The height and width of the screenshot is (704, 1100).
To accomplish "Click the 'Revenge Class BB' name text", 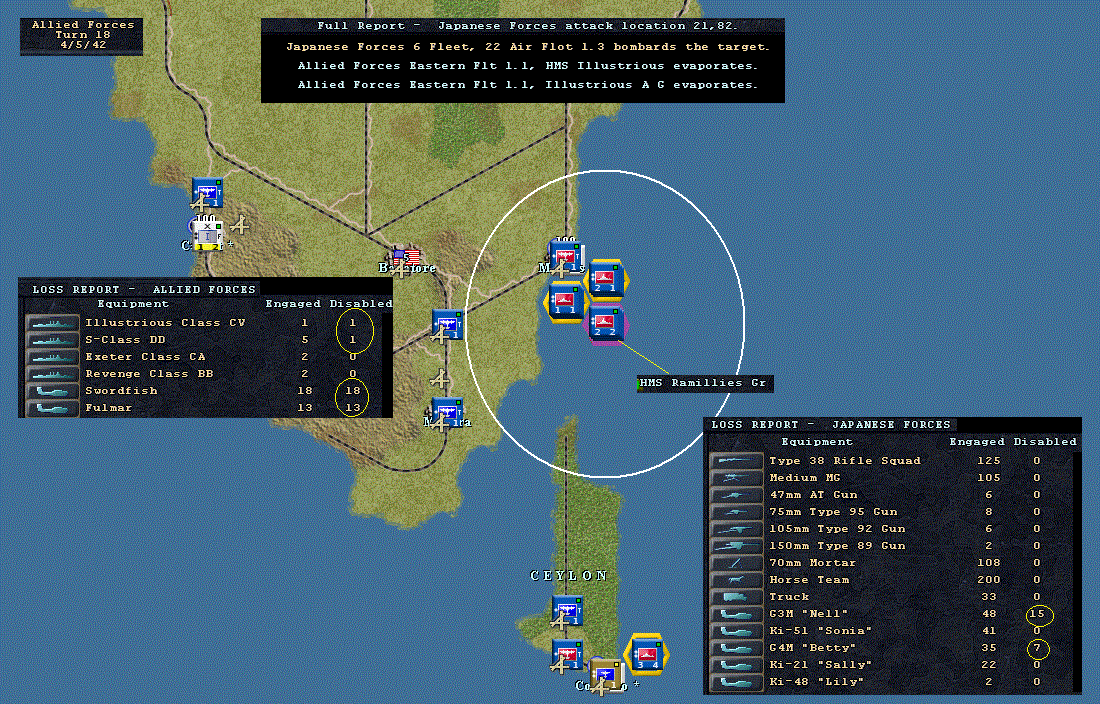I will [149, 374].
